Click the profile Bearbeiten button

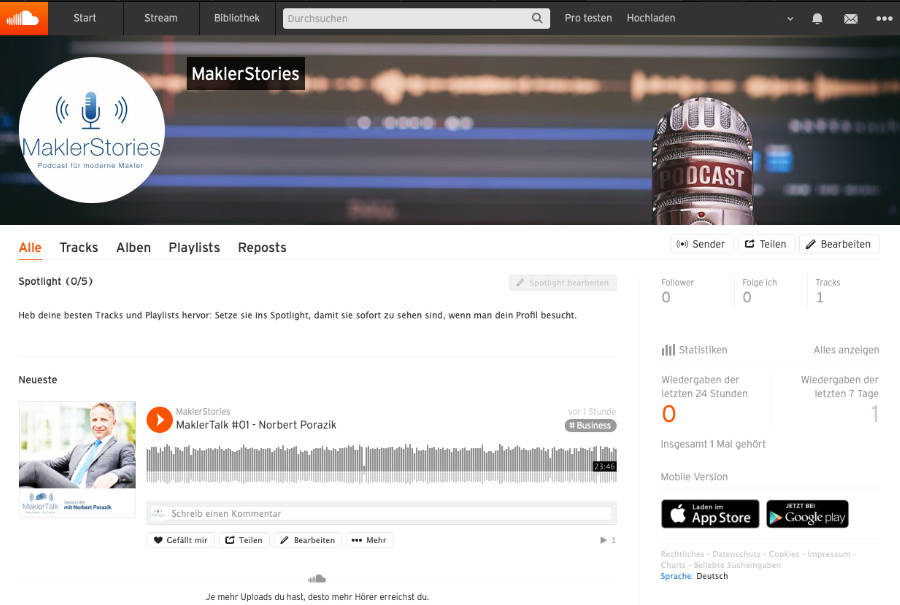(839, 244)
